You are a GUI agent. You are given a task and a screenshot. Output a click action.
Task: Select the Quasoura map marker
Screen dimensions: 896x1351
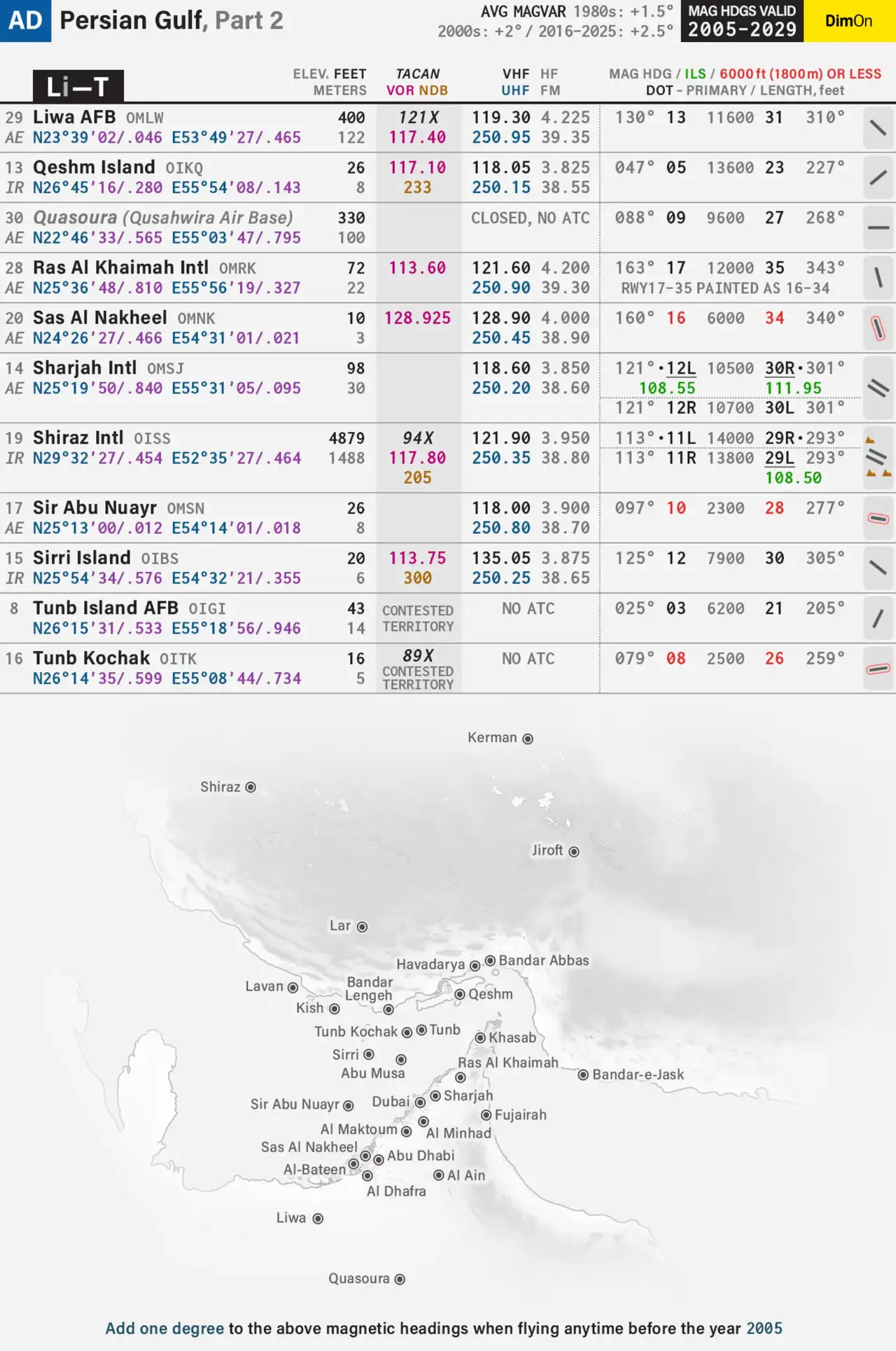pos(400,1279)
